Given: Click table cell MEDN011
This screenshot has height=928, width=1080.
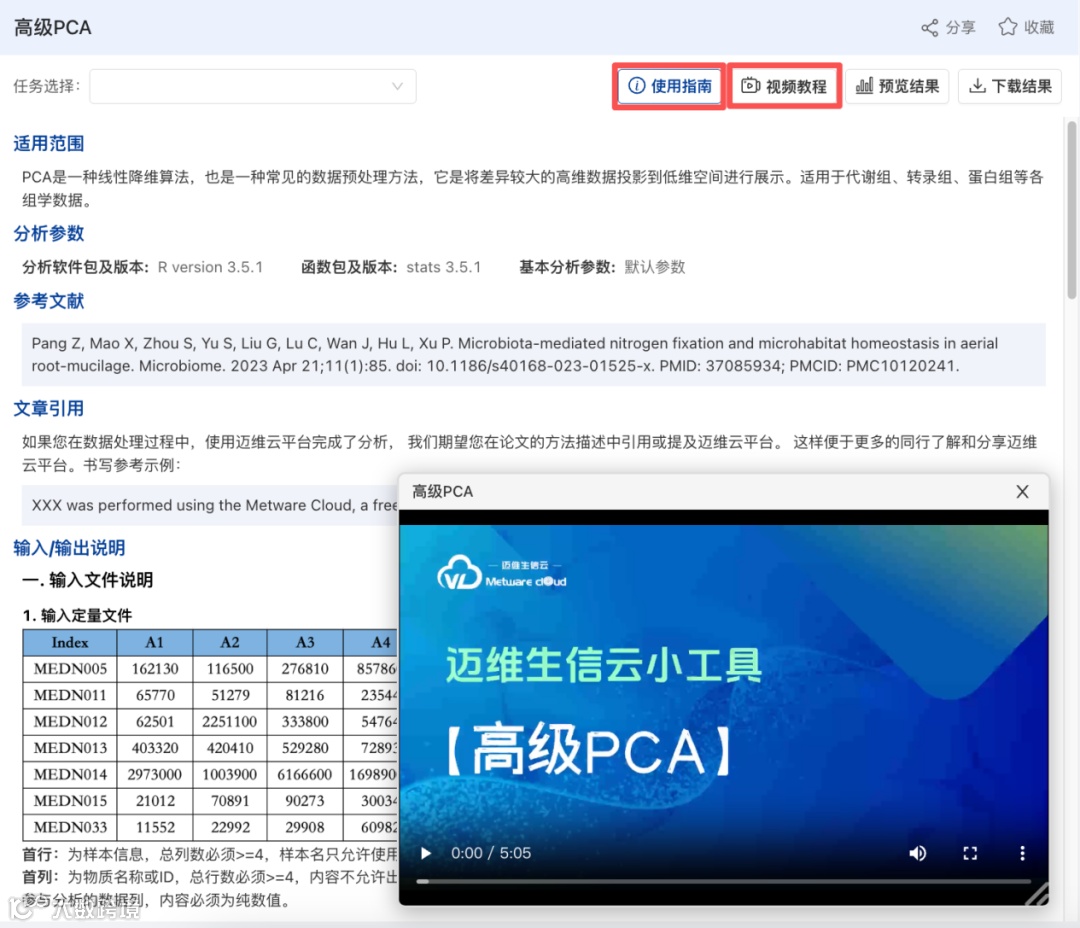Looking at the screenshot, I should click(70, 695).
